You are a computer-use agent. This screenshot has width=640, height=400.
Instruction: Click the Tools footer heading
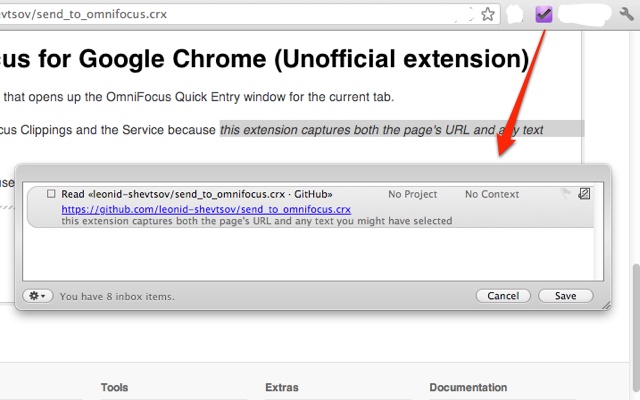pyautogui.click(x=114, y=387)
